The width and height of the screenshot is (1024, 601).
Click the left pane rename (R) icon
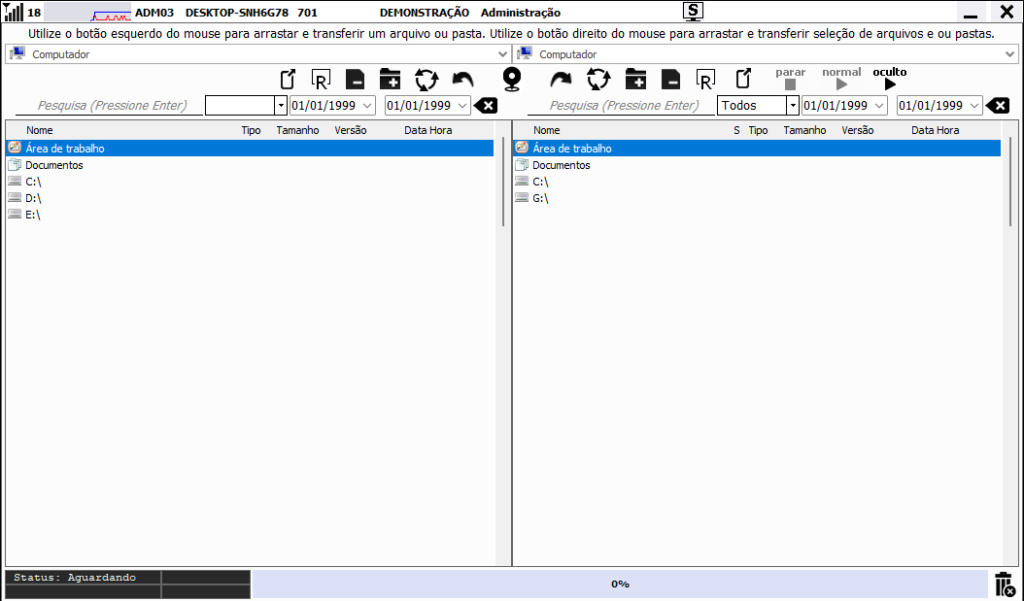321,80
